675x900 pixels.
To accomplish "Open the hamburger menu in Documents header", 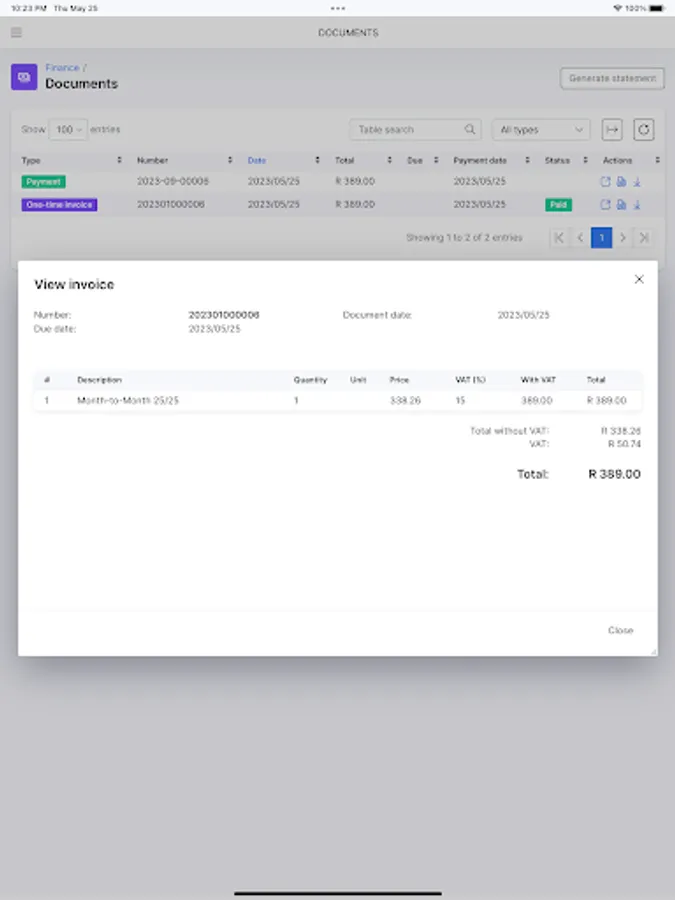I will (x=17, y=32).
